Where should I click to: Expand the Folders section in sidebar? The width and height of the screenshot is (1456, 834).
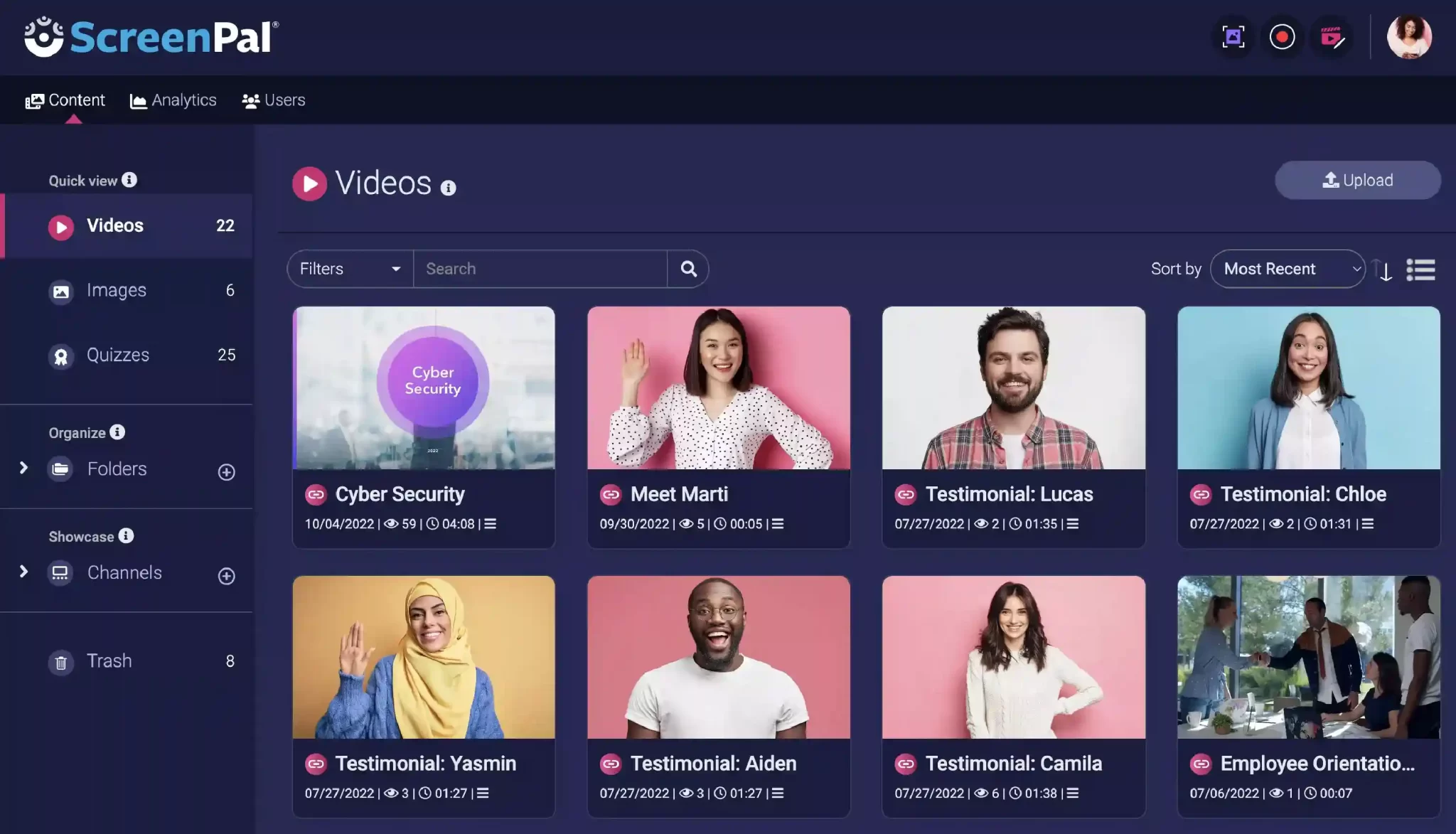[x=22, y=468]
